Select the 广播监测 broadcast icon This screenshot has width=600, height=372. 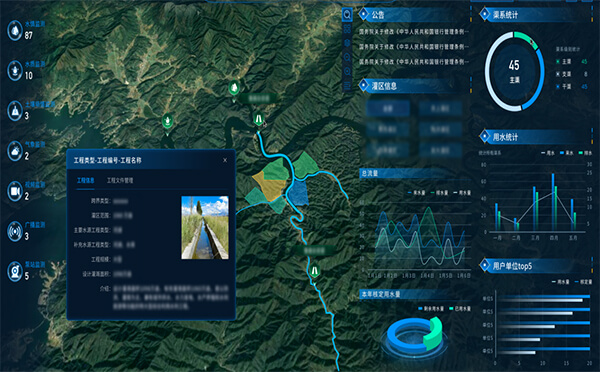coord(15,231)
